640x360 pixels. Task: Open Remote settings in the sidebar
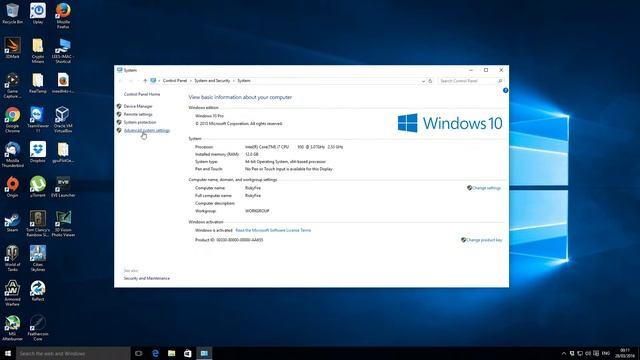pos(138,114)
